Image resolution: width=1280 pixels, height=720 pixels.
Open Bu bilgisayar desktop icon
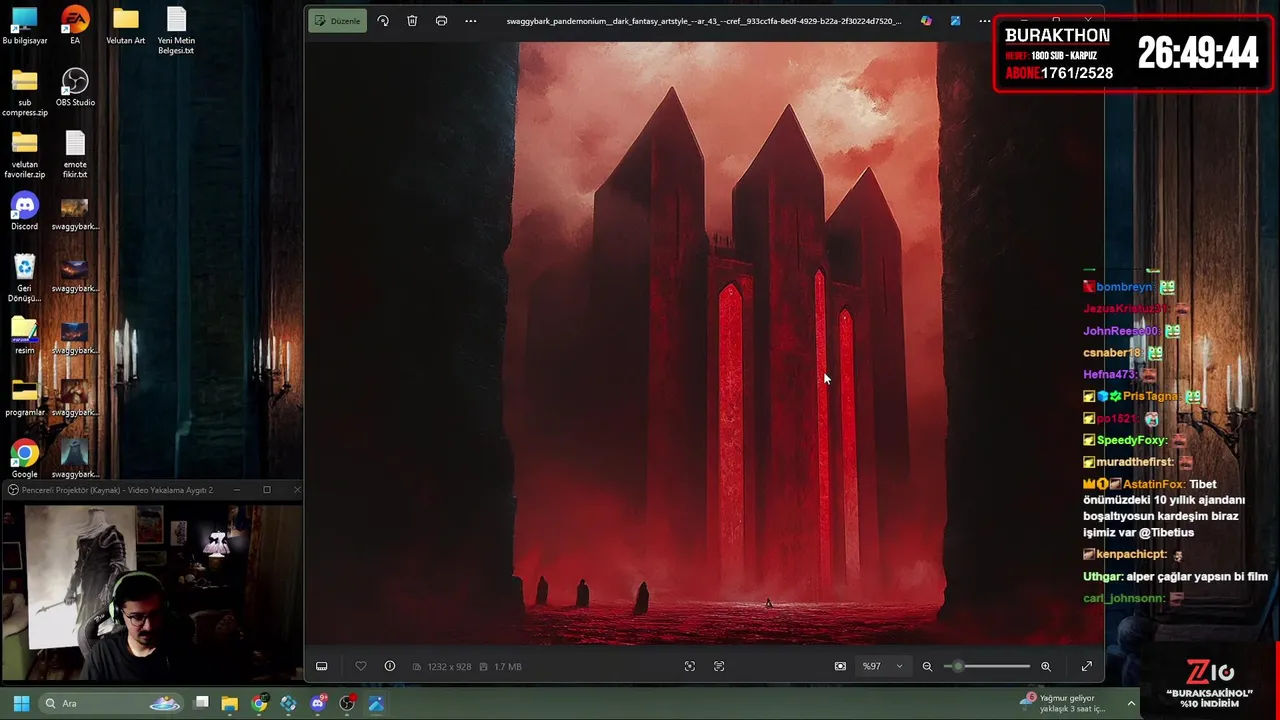click(x=25, y=27)
